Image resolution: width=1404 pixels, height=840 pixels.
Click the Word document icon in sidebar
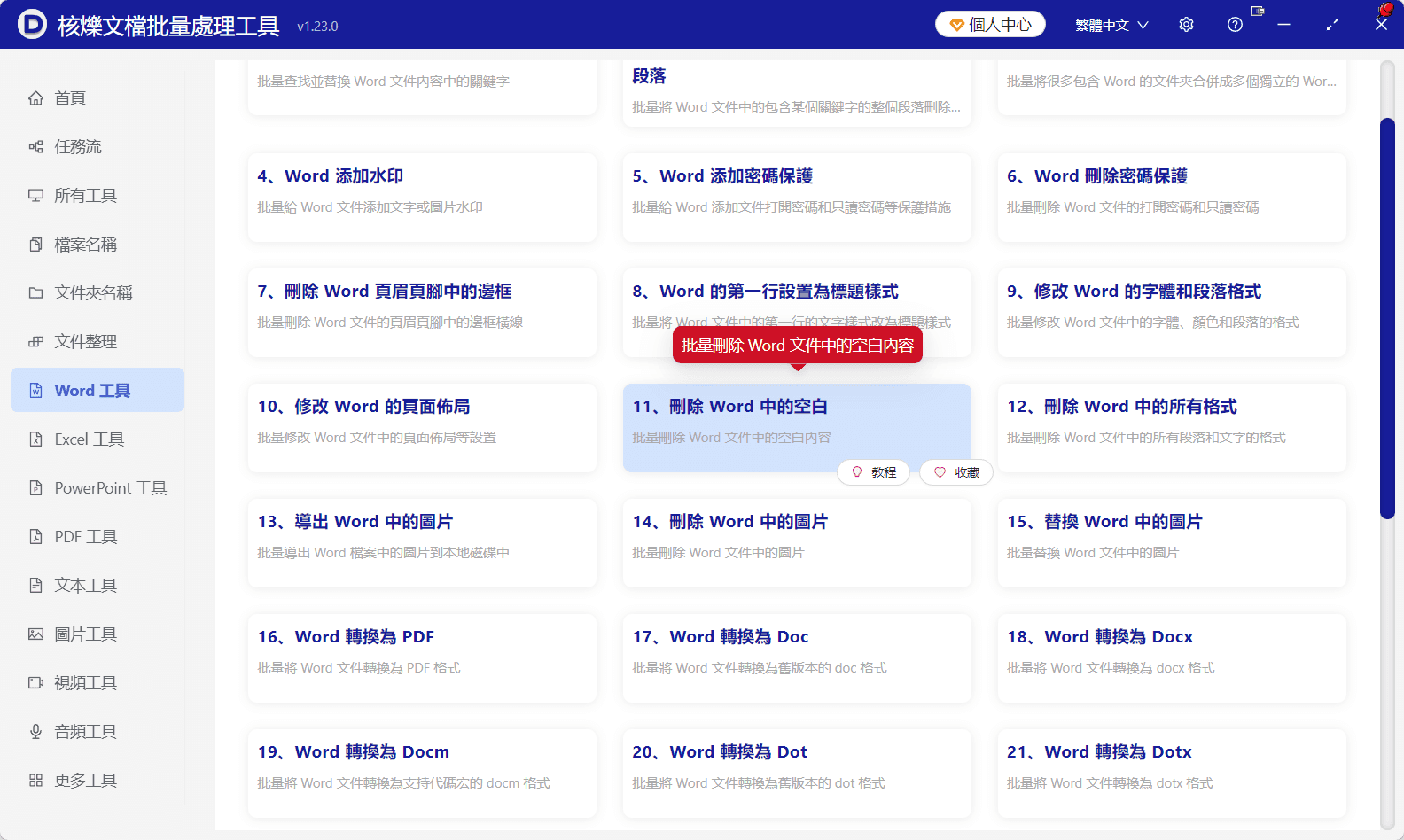35,391
